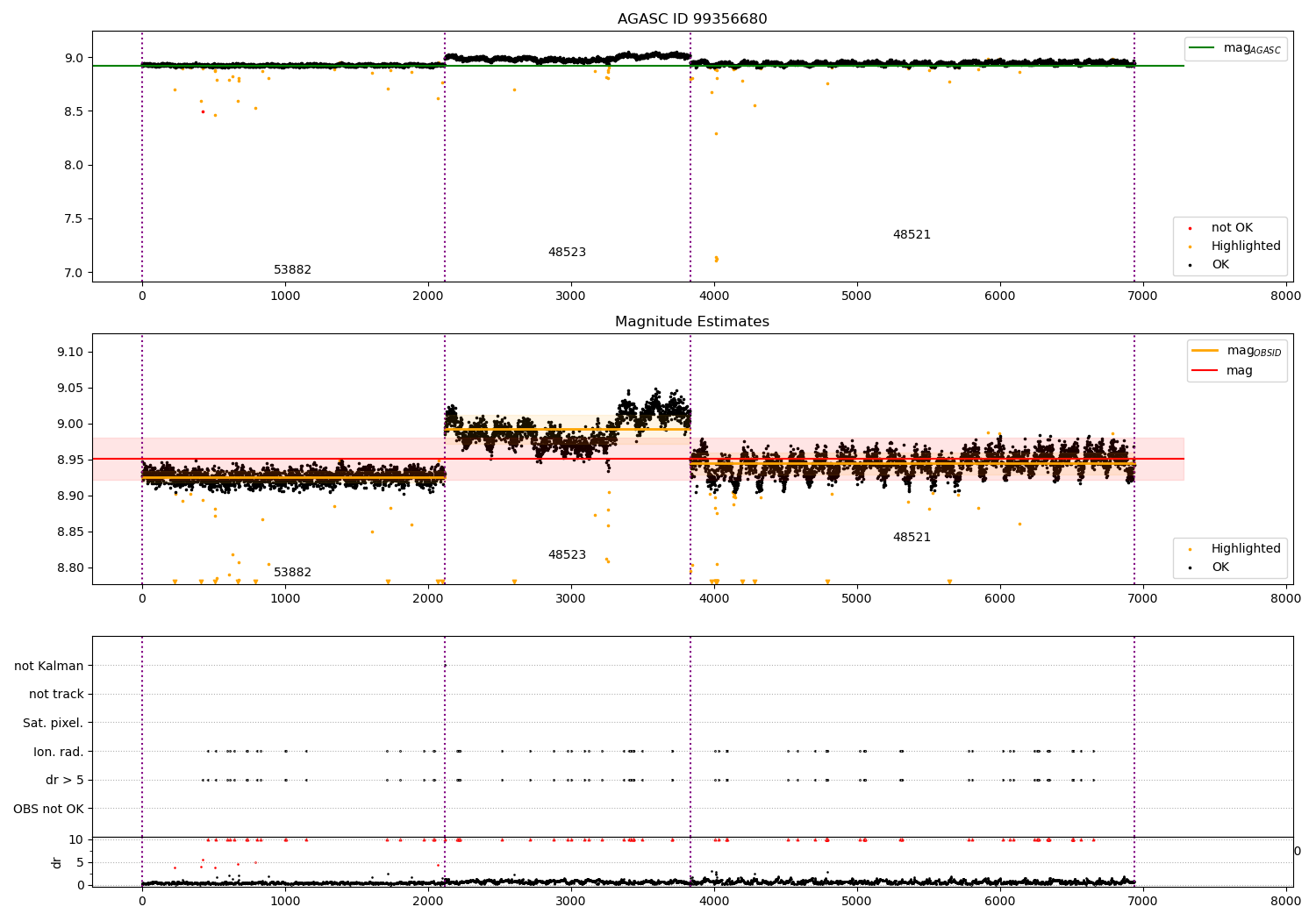Screen dimensions: 1316x921
Task: Click the 8.5 tick label on the top plot
Action: (75, 111)
